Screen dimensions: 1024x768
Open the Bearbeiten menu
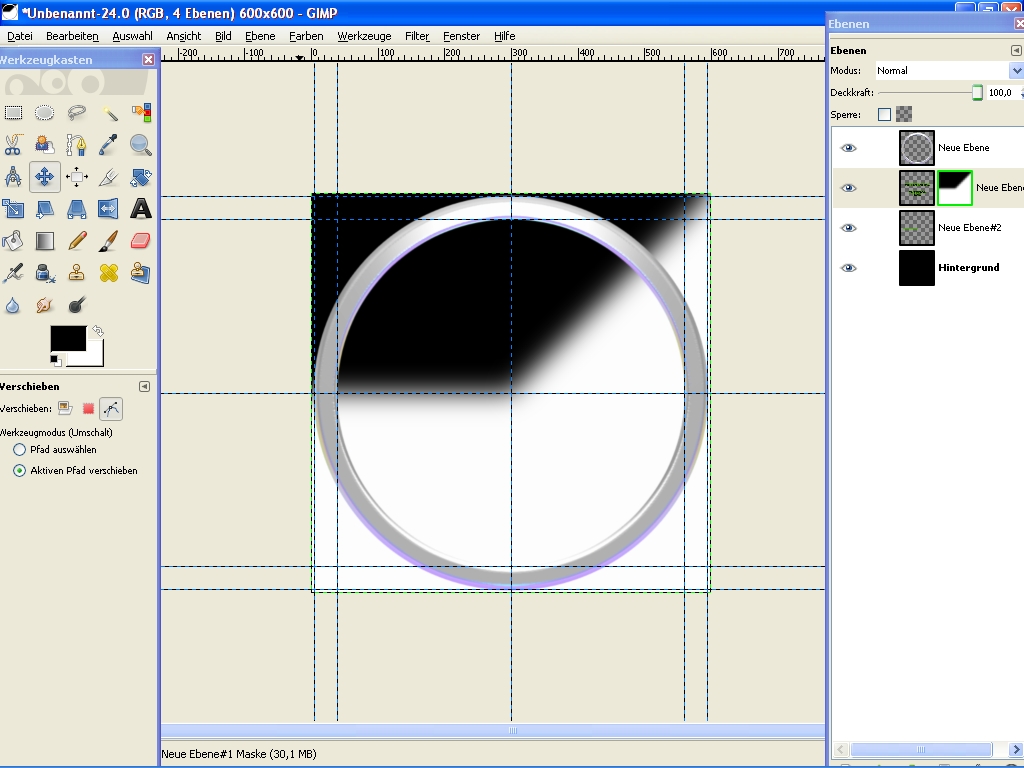click(x=72, y=36)
